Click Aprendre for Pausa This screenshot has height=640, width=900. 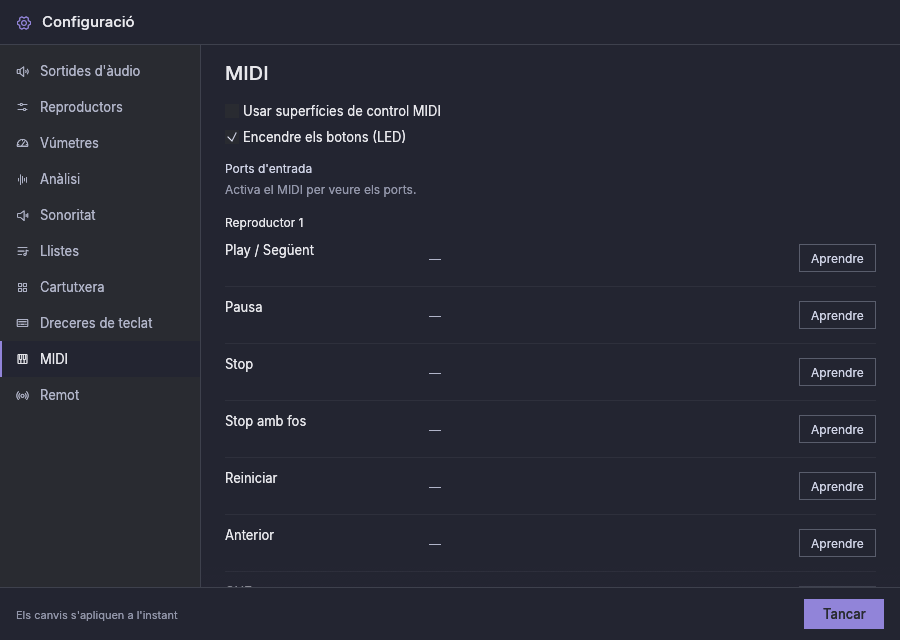click(837, 315)
